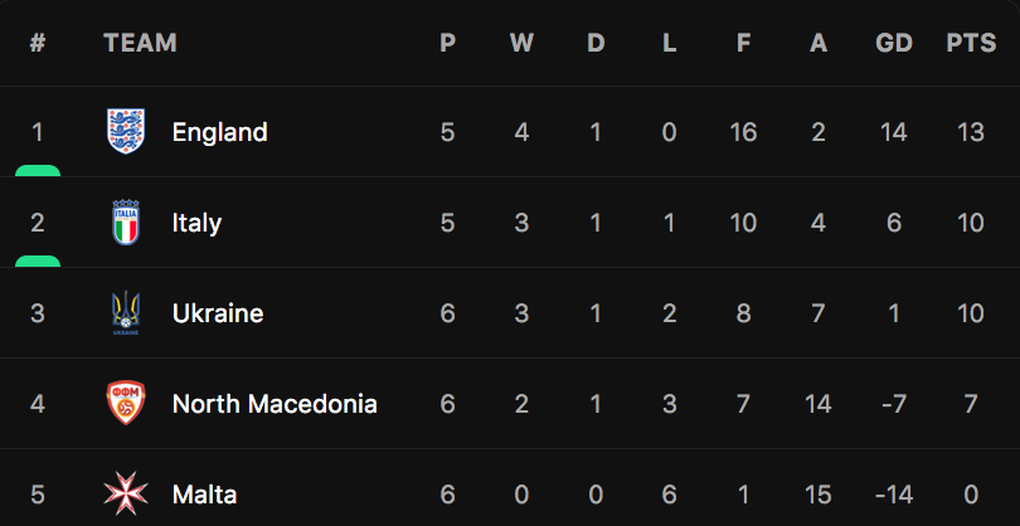Viewport: 1020px width, 526px height.
Task: Click the green qualification marker under rank 2
Action: (x=38, y=261)
